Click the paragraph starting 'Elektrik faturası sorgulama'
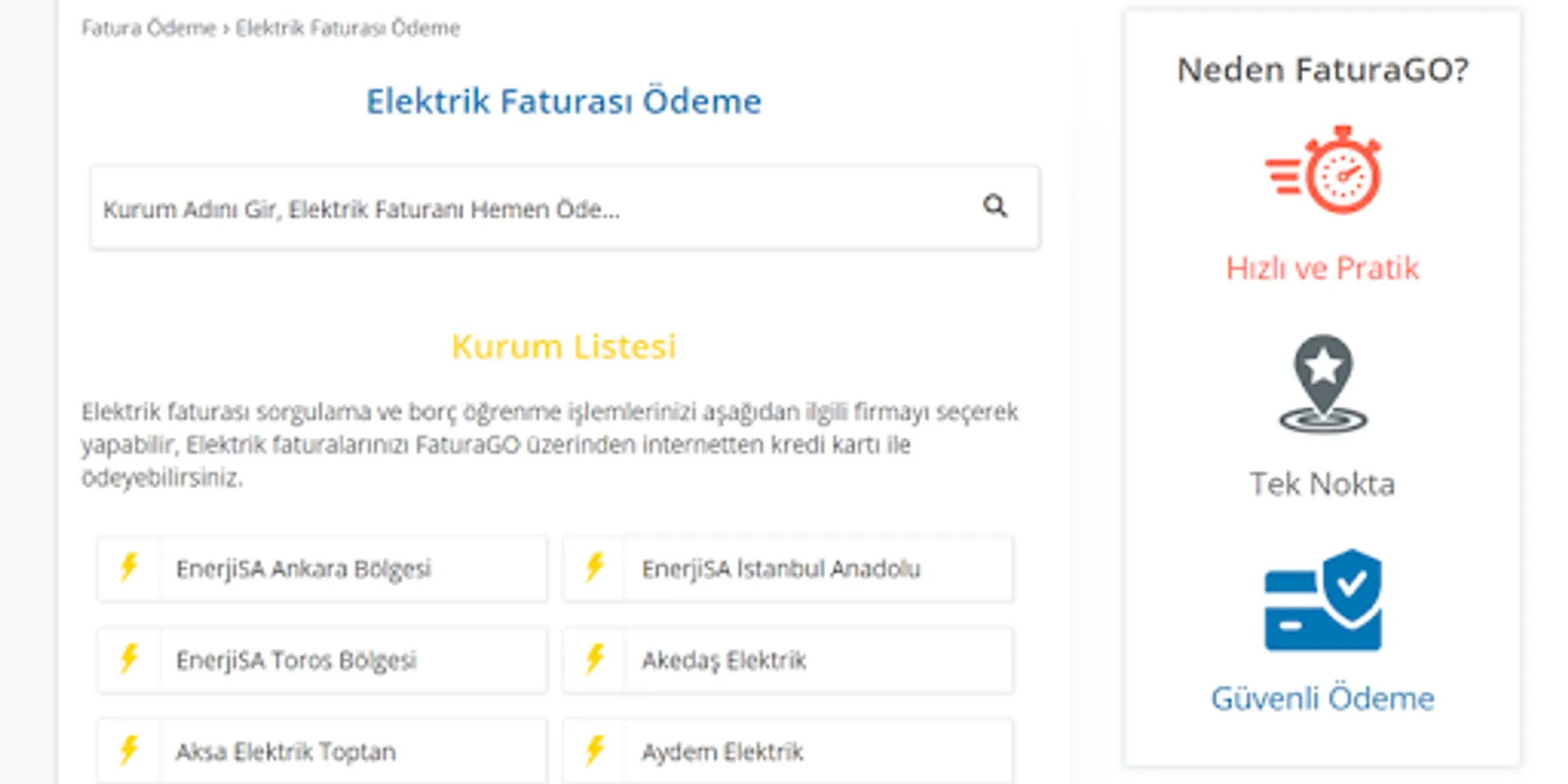This screenshot has height=784, width=1568. pyautogui.click(x=551, y=444)
